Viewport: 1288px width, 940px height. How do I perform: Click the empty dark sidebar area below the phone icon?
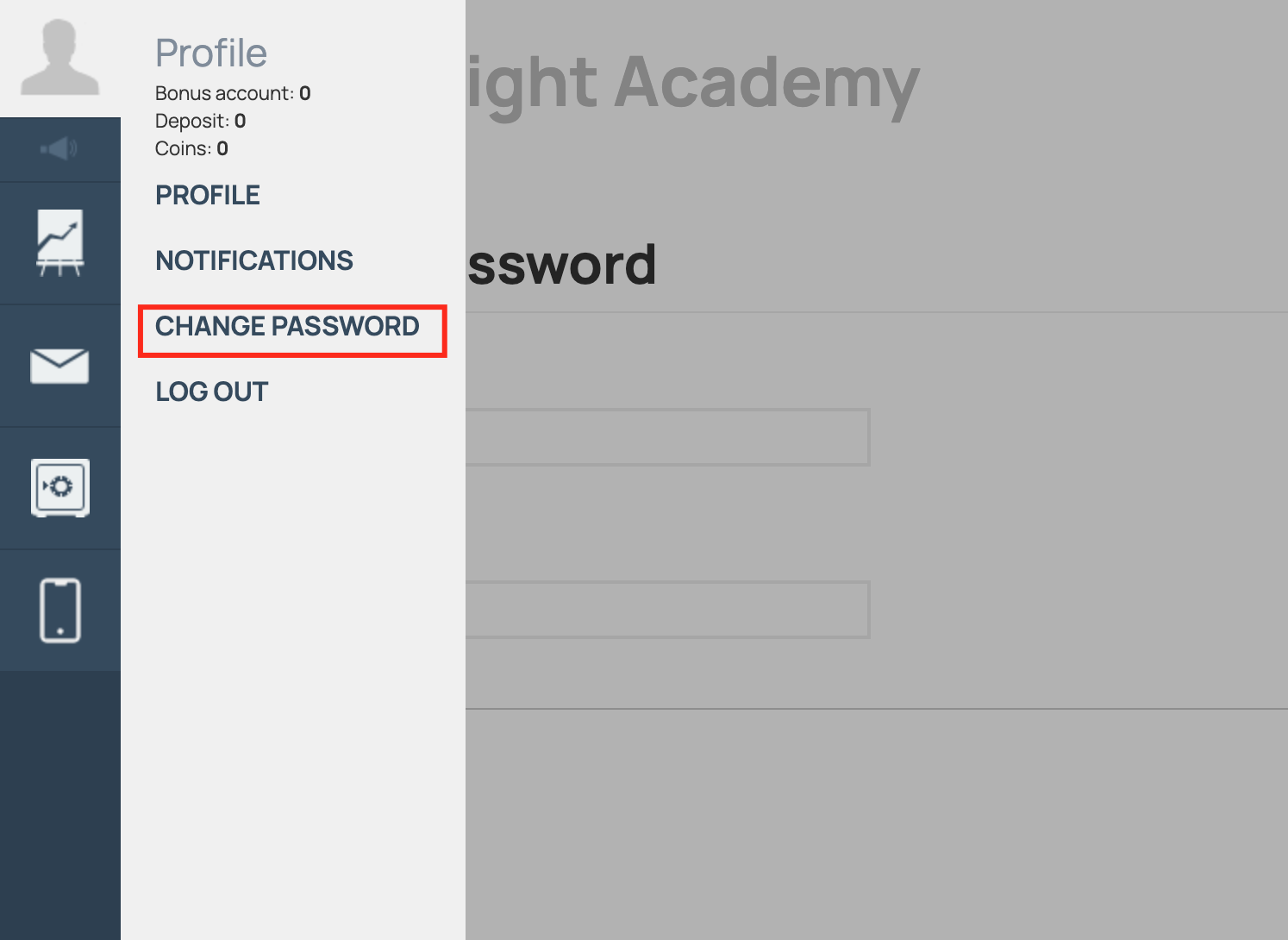(x=59, y=802)
